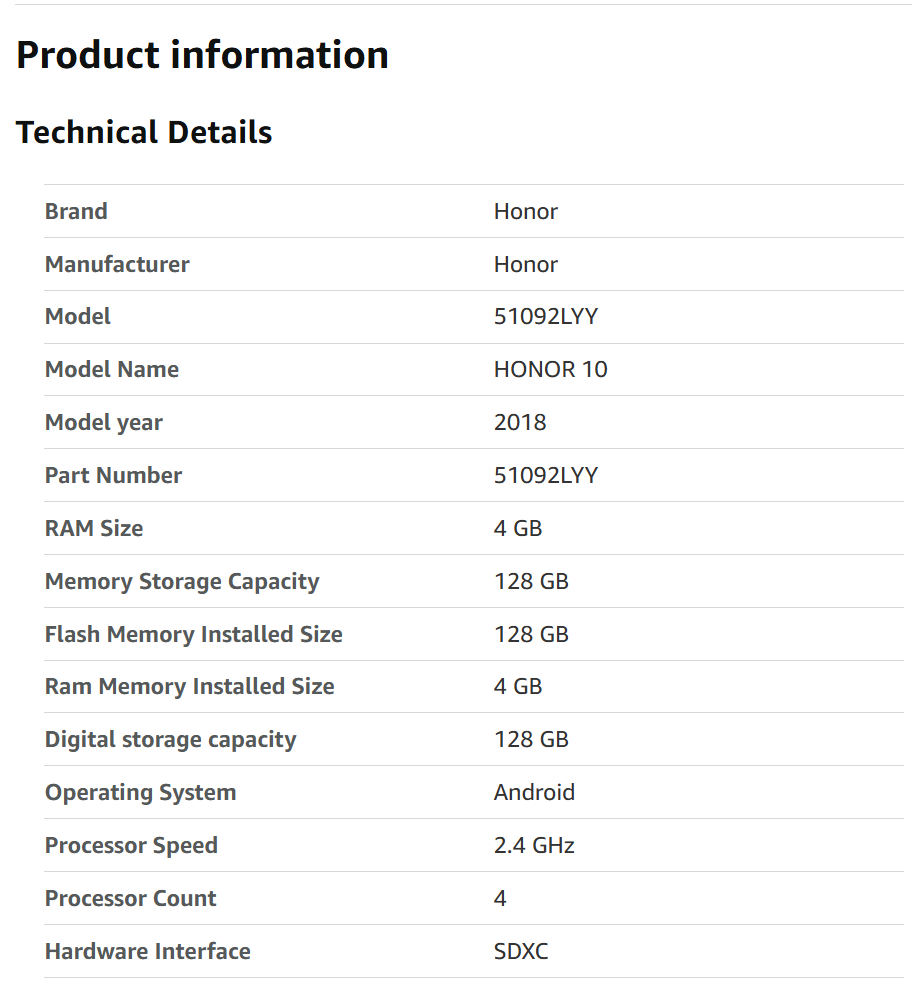The width and height of the screenshot is (912, 990).
Task: Click the Operating System label
Action: [141, 792]
